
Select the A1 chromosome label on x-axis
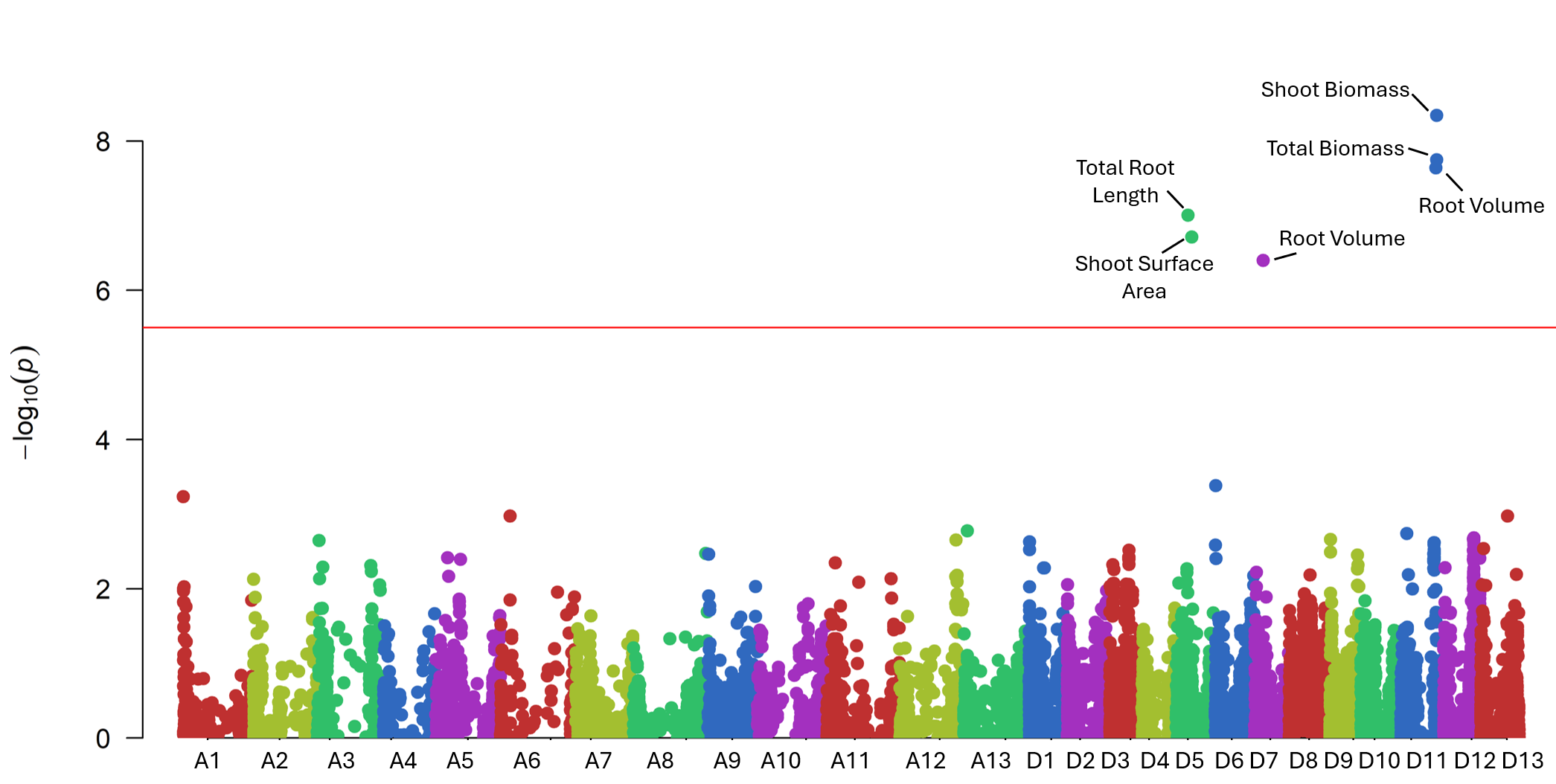[207, 761]
